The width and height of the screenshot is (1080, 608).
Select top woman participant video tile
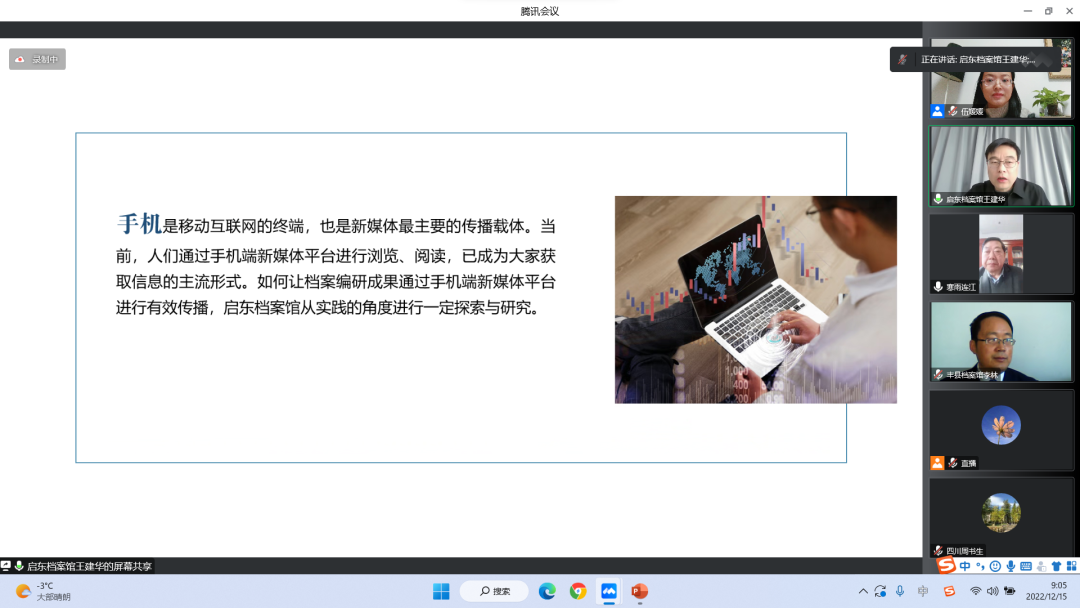pos(1001,78)
